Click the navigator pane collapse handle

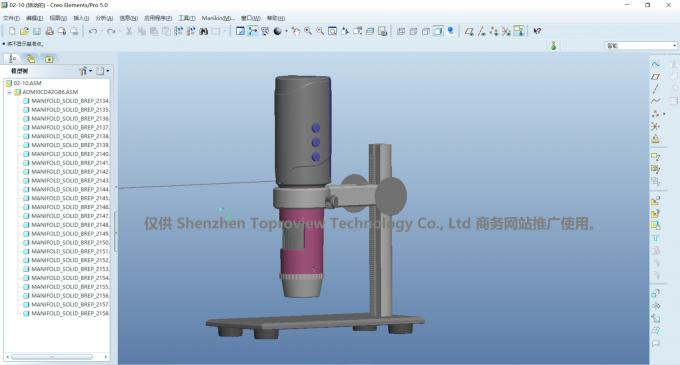point(116,232)
